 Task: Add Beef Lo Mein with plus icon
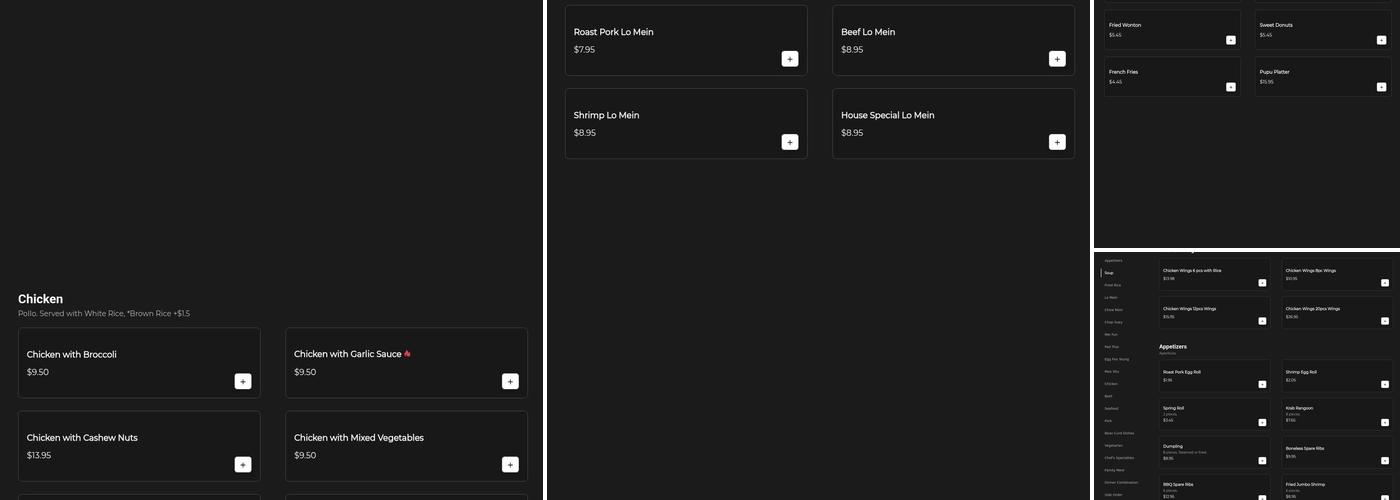pyautogui.click(x=1057, y=59)
